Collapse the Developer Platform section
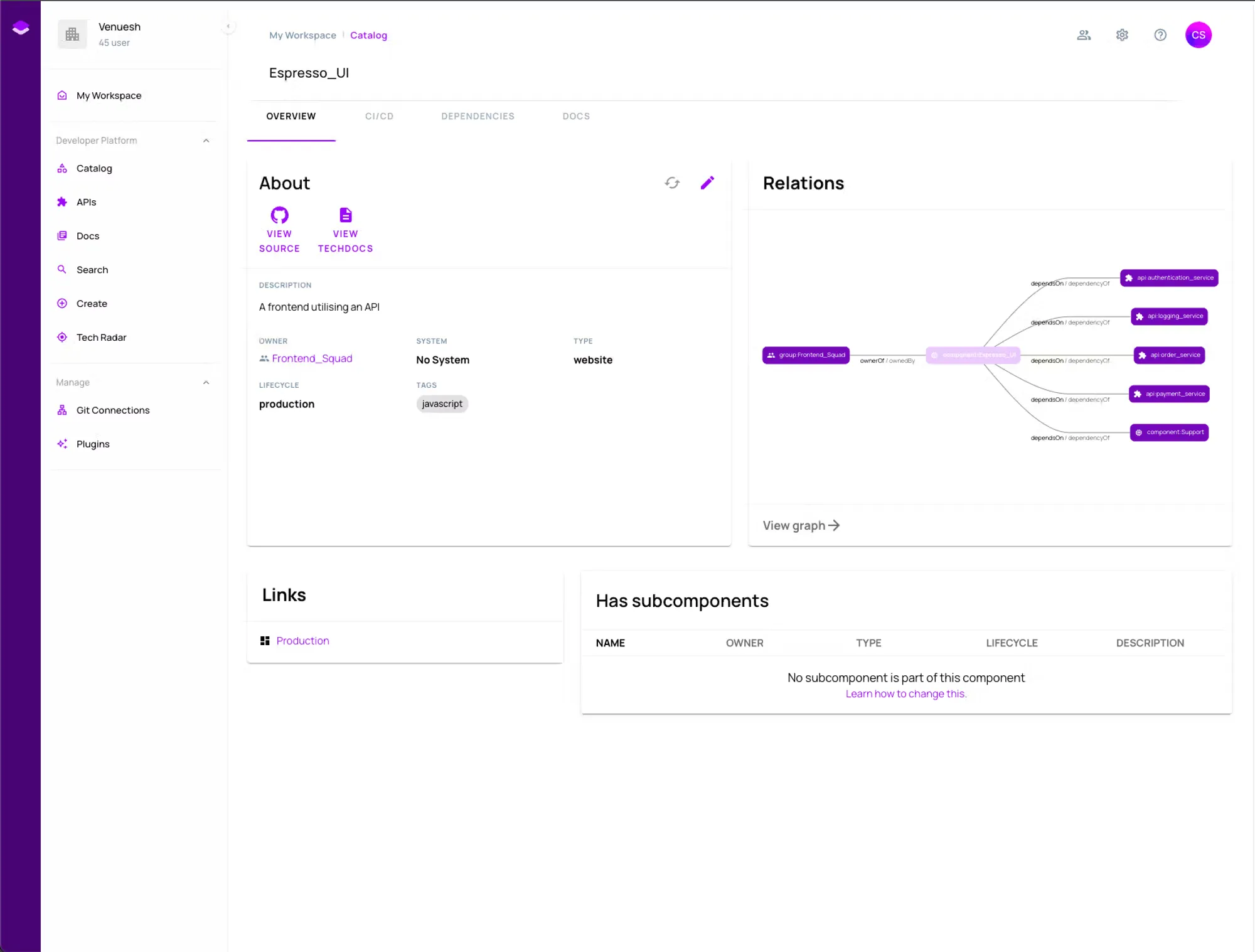 (206, 141)
